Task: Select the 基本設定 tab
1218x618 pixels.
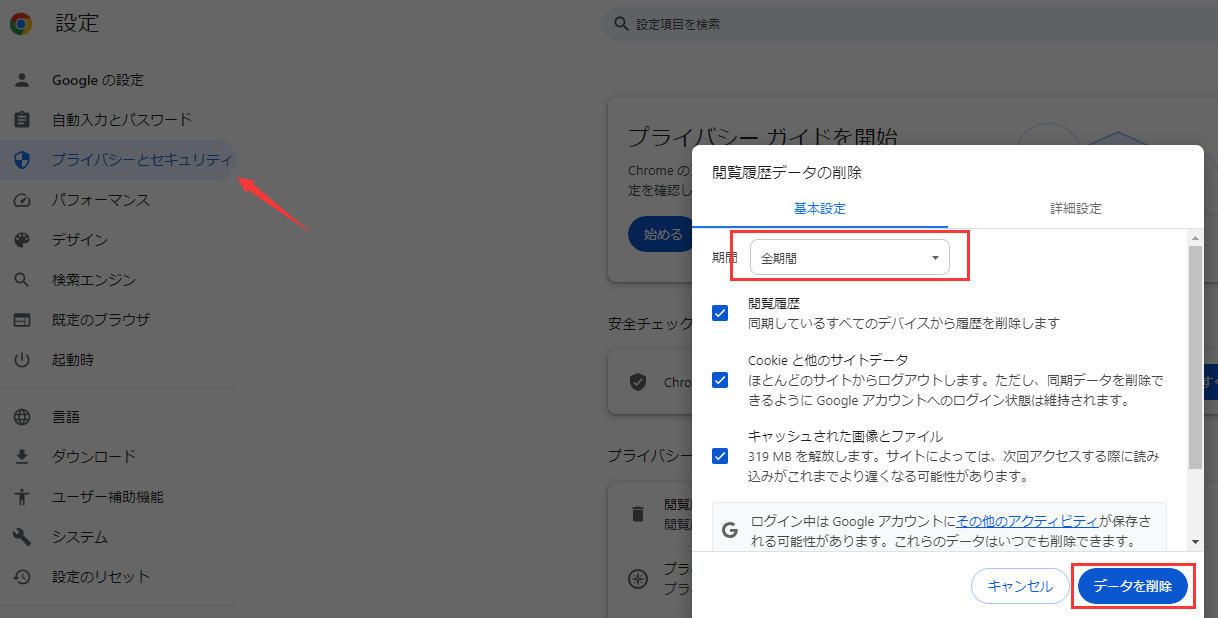Action: pyautogui.click(x=821, y=209)
